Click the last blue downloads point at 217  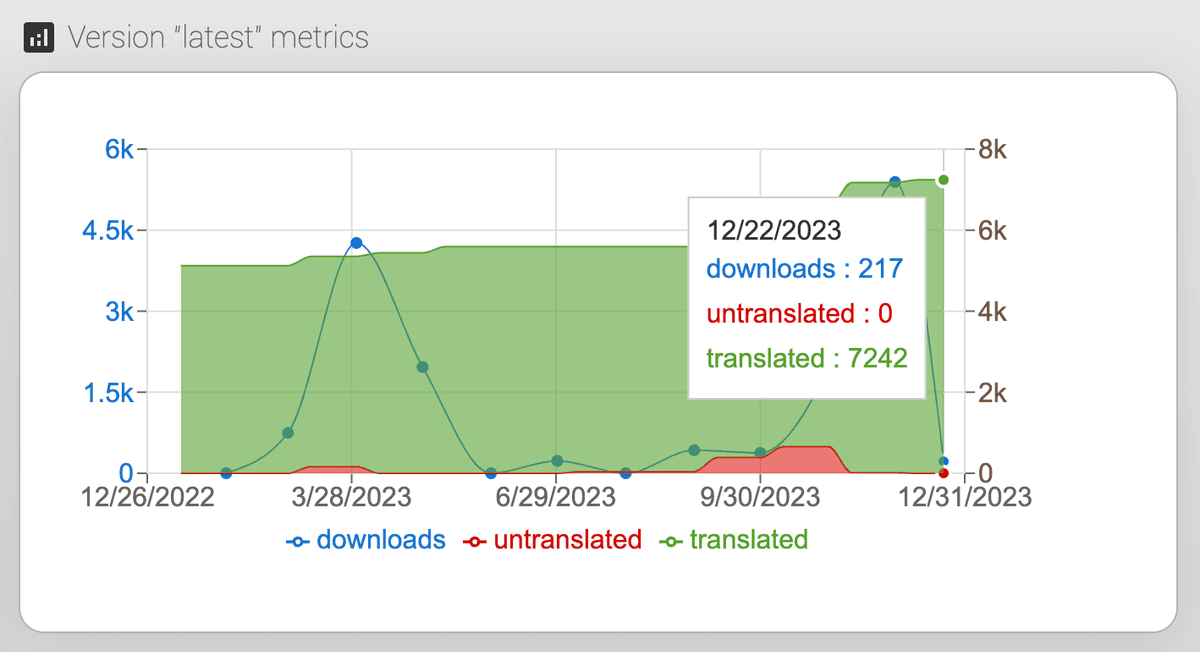click(944, 461)
